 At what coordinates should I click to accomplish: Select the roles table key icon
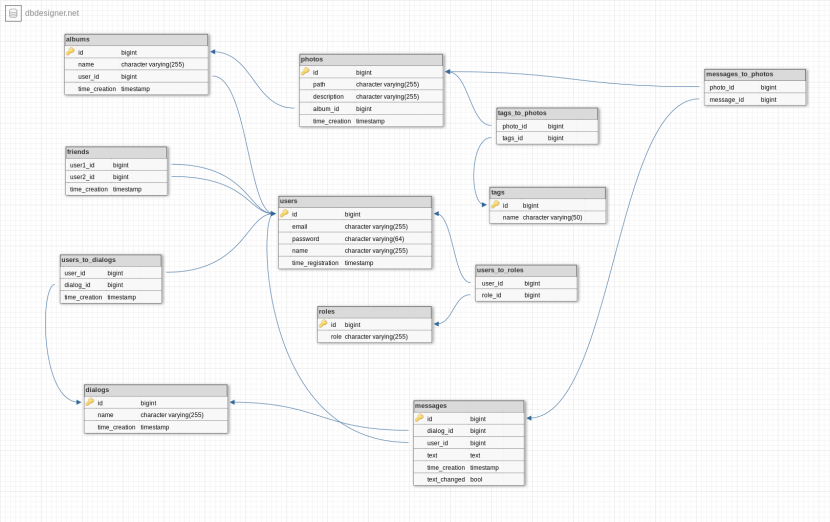(323, 324)
